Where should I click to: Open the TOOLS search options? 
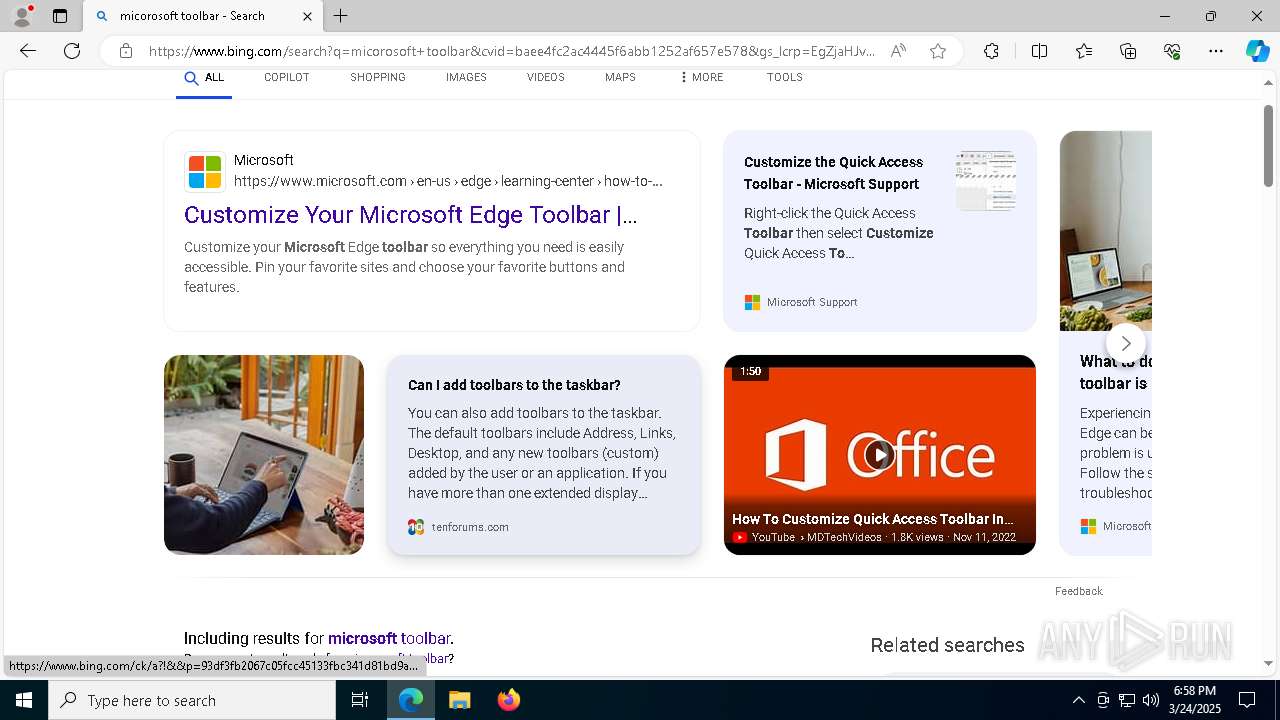(785, 78)
